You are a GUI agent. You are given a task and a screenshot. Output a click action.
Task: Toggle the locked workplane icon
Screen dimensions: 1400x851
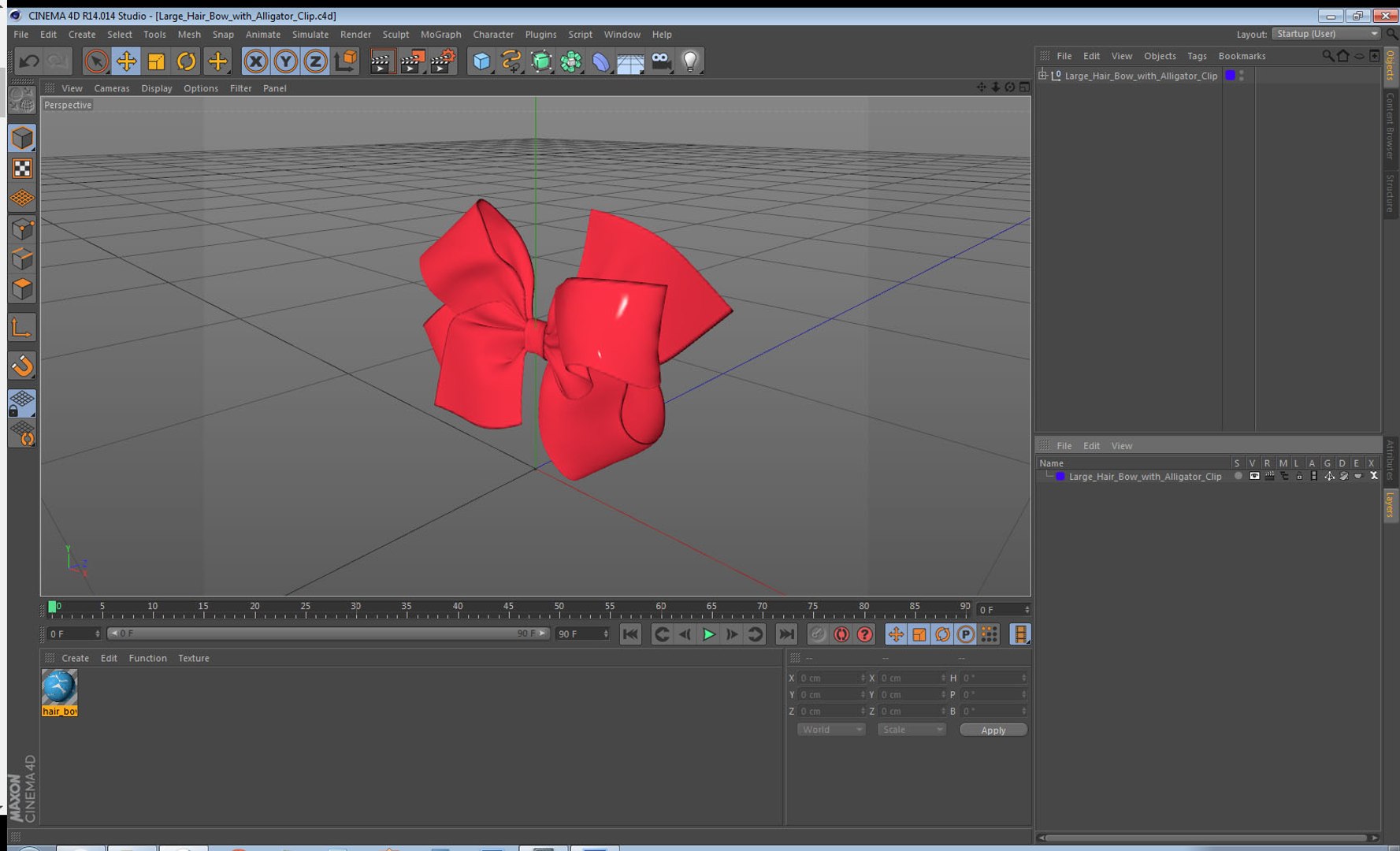pos(22,403)
